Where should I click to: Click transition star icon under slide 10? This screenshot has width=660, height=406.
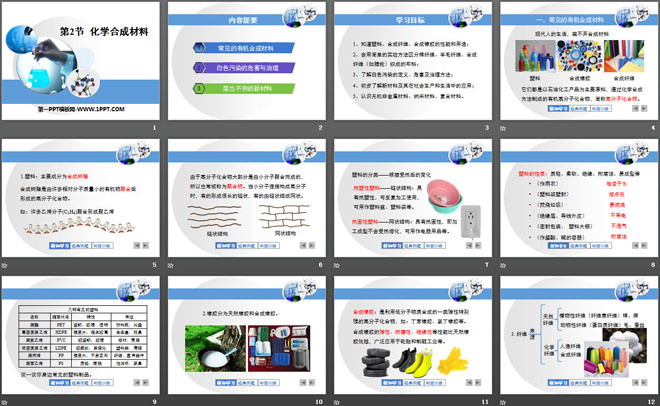(x=170, y=402)
